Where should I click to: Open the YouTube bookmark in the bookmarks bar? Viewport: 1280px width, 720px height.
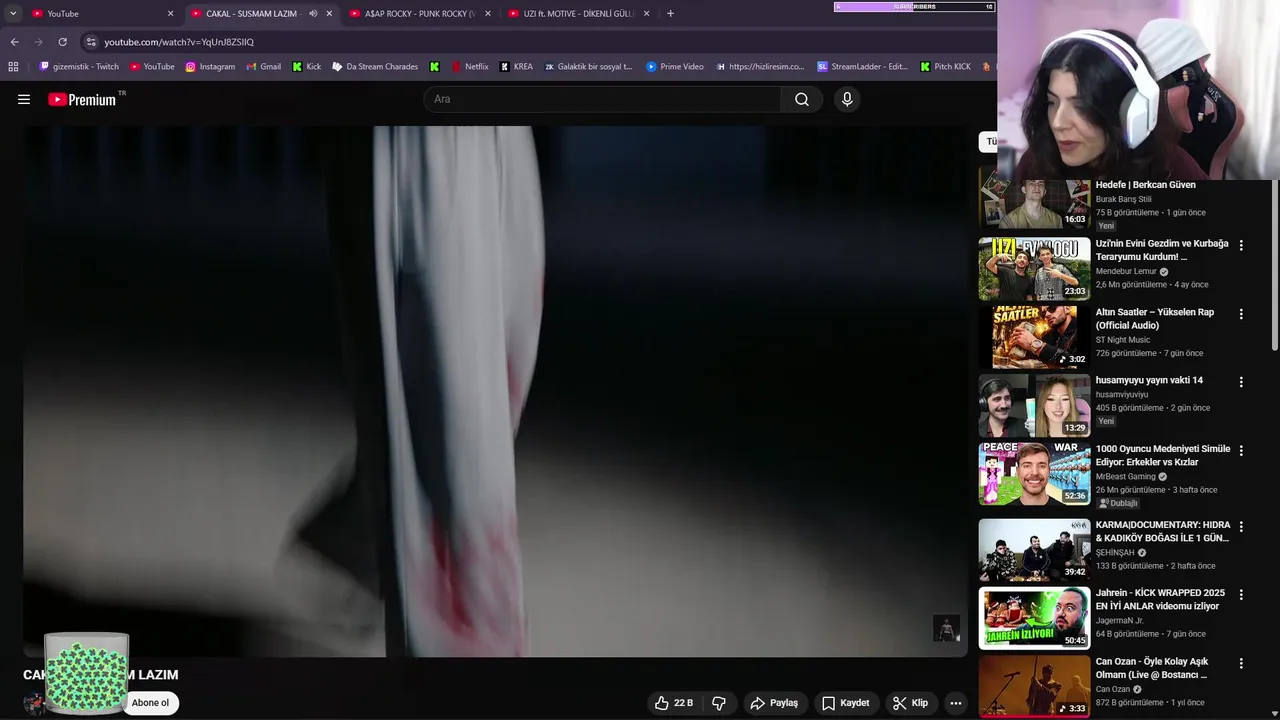(152, 67)
